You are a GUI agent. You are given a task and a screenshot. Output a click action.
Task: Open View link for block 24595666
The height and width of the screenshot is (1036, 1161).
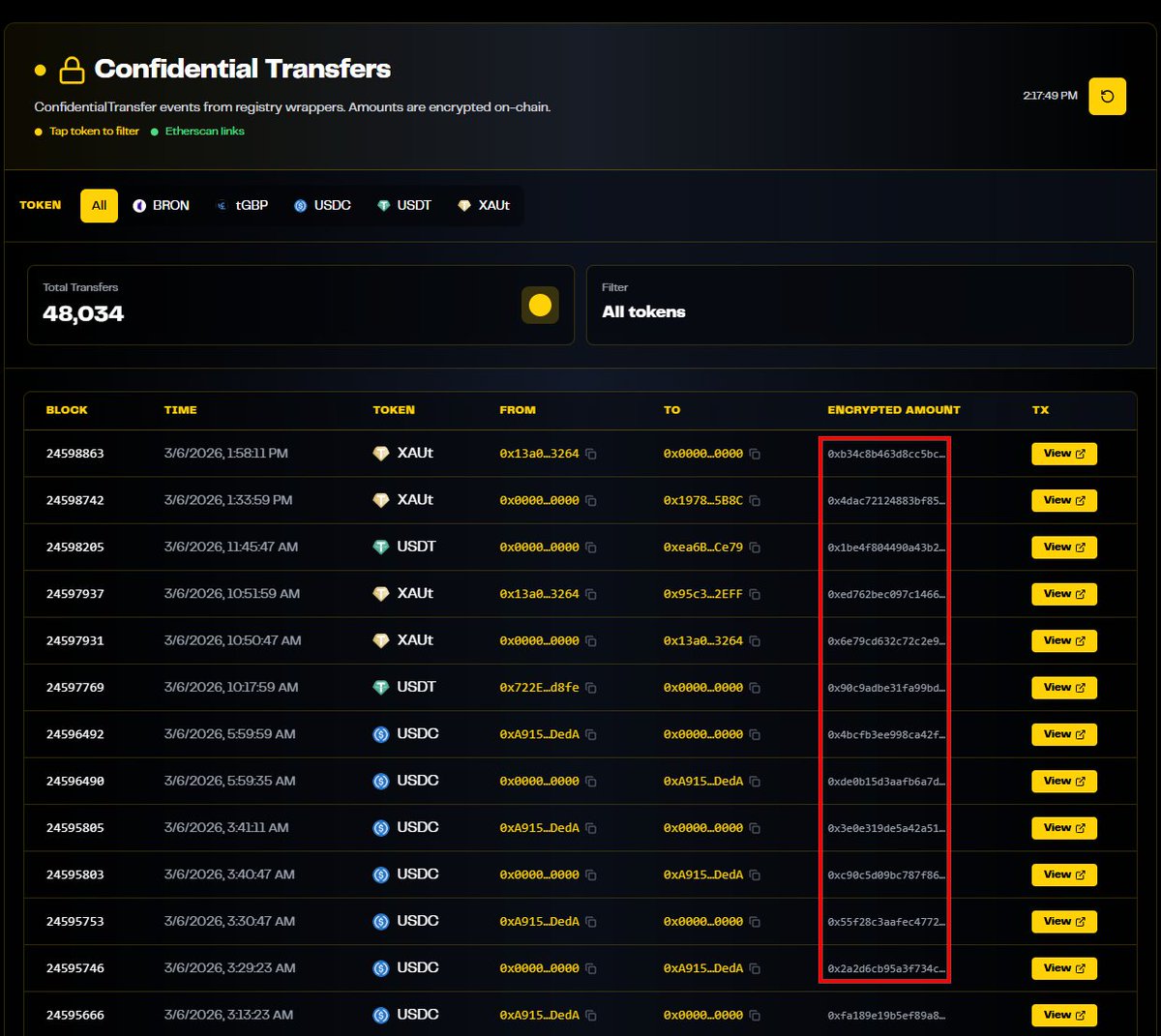(1064, 1016)
